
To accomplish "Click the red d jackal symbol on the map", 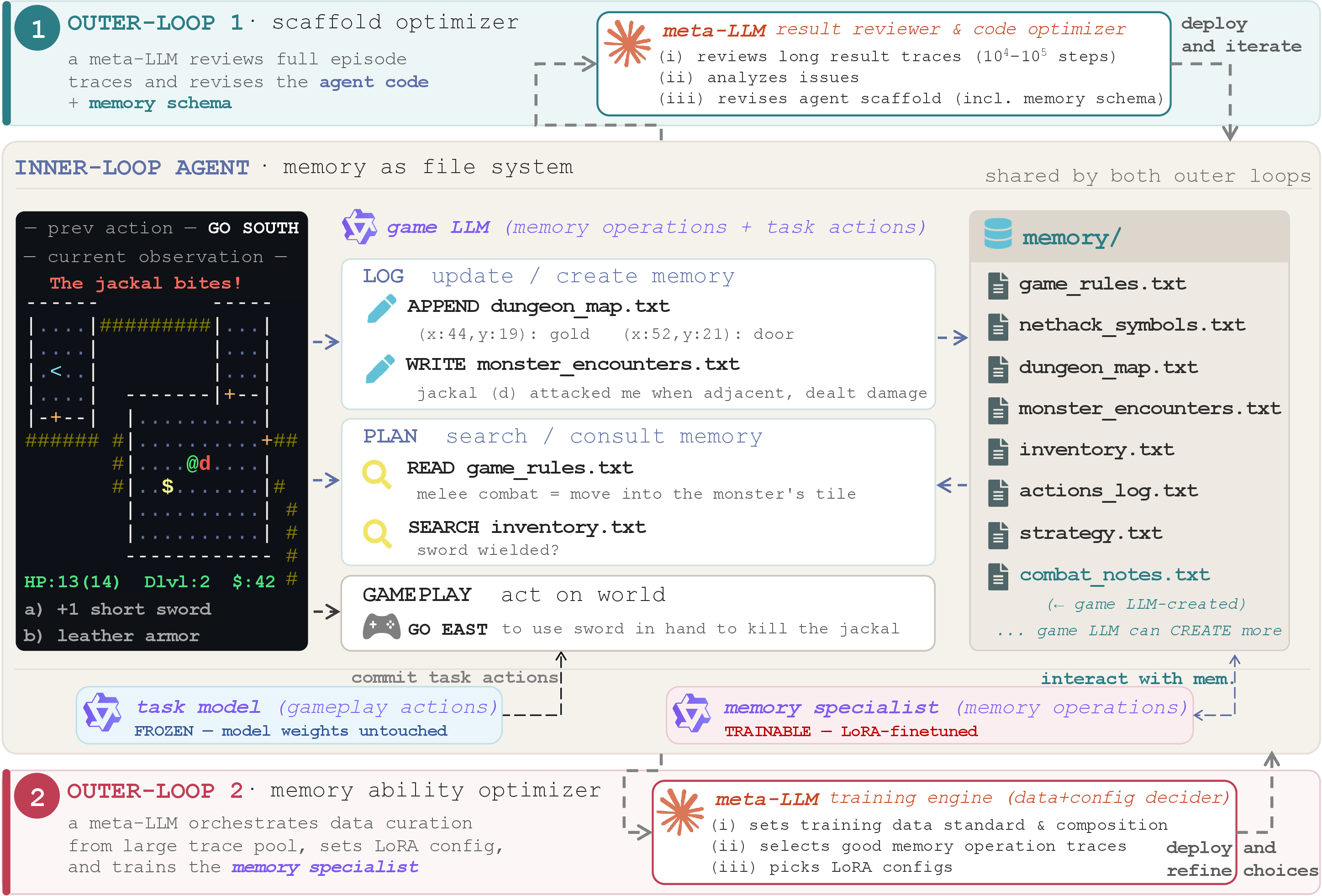I will (205, 463).
